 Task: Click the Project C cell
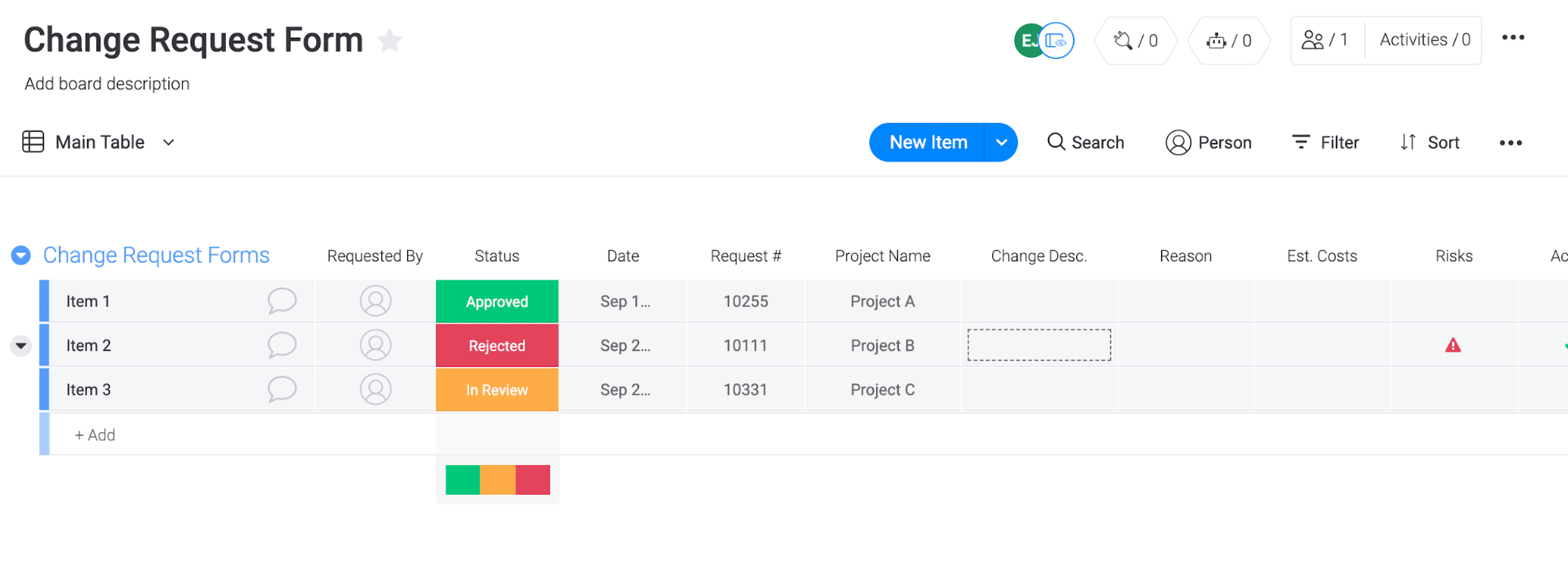[882, 390]
